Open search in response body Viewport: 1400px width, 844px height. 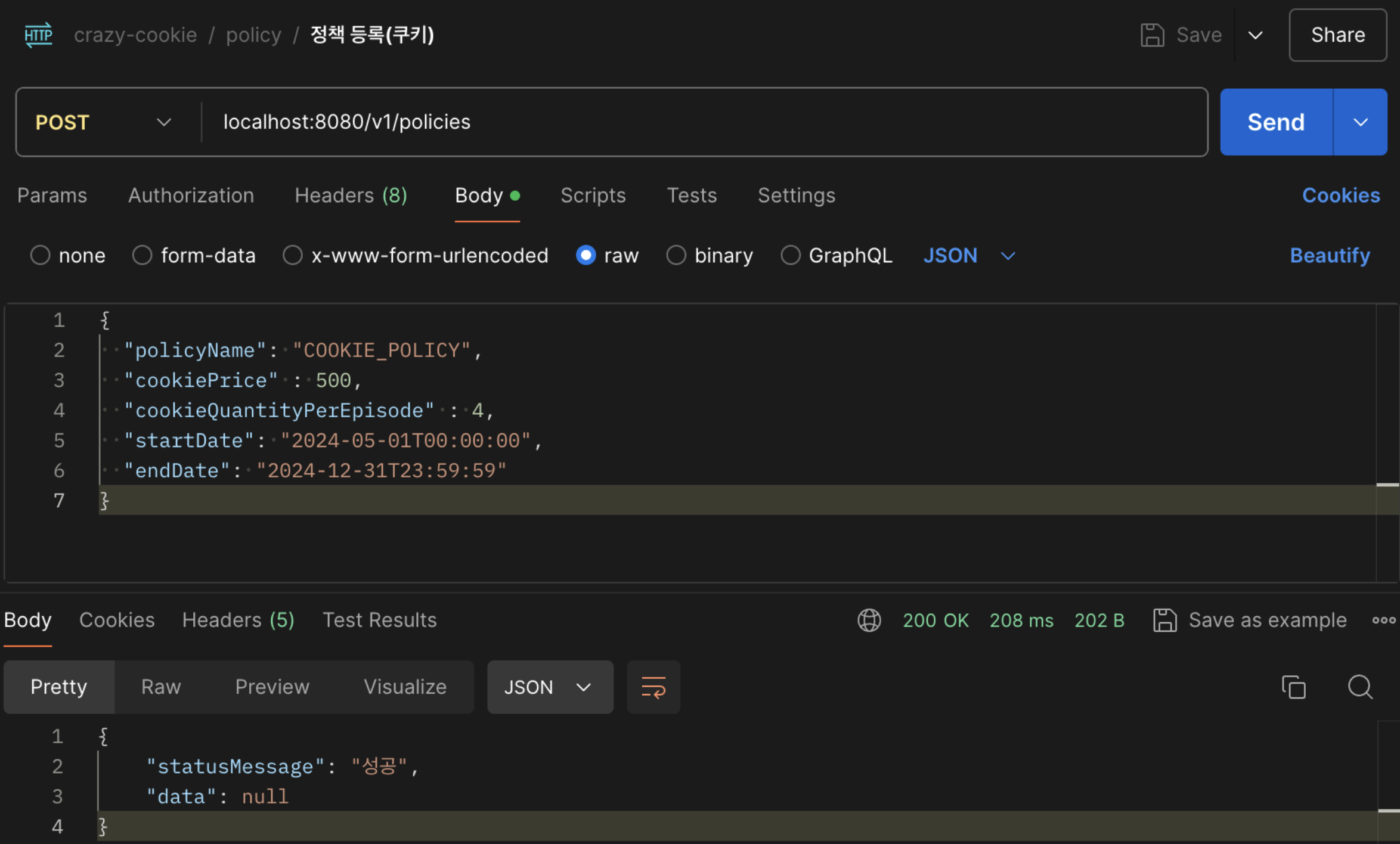tap(1360, 687)
